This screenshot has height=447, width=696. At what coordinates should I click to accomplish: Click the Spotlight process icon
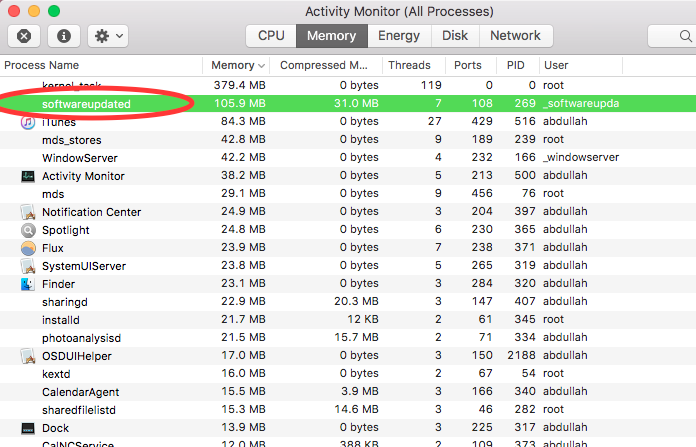point(28,230)
